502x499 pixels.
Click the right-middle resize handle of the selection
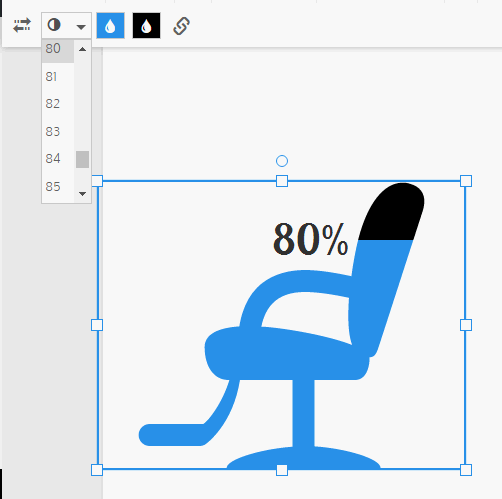pos(466,325)
